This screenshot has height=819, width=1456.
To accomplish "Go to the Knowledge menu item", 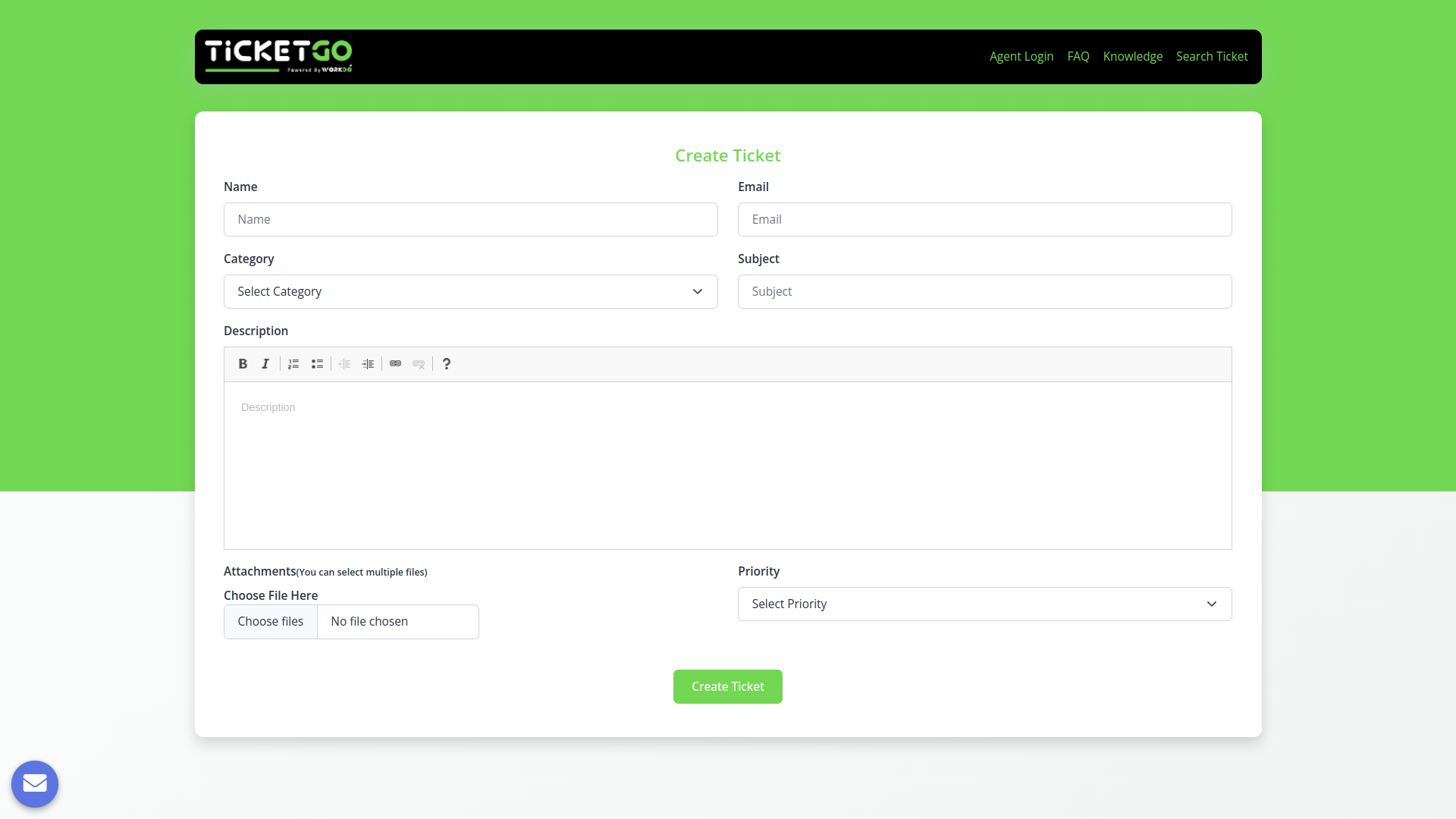I will (x=1132, y=57).
